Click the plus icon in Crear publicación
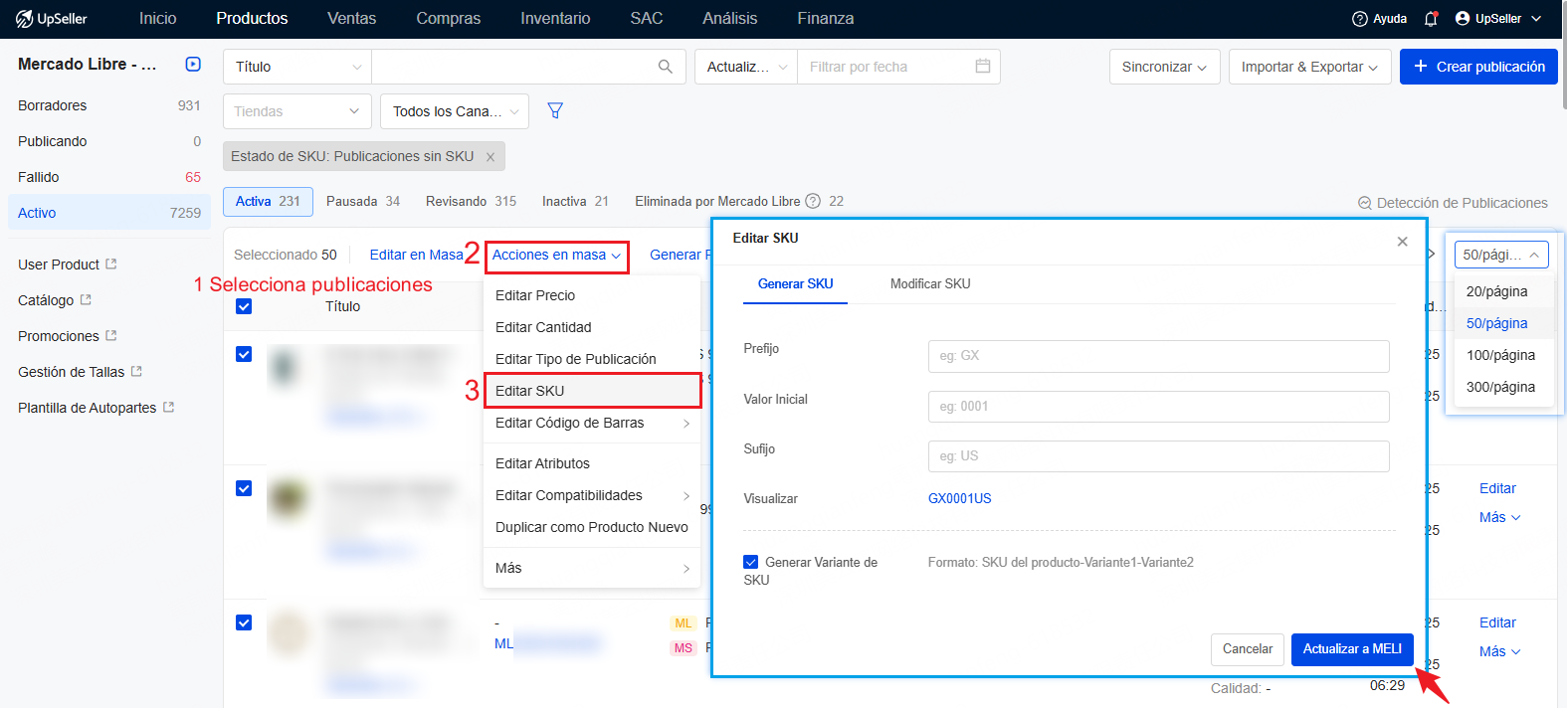This screenshot has width=1568, height=708. coord(1421,67)
